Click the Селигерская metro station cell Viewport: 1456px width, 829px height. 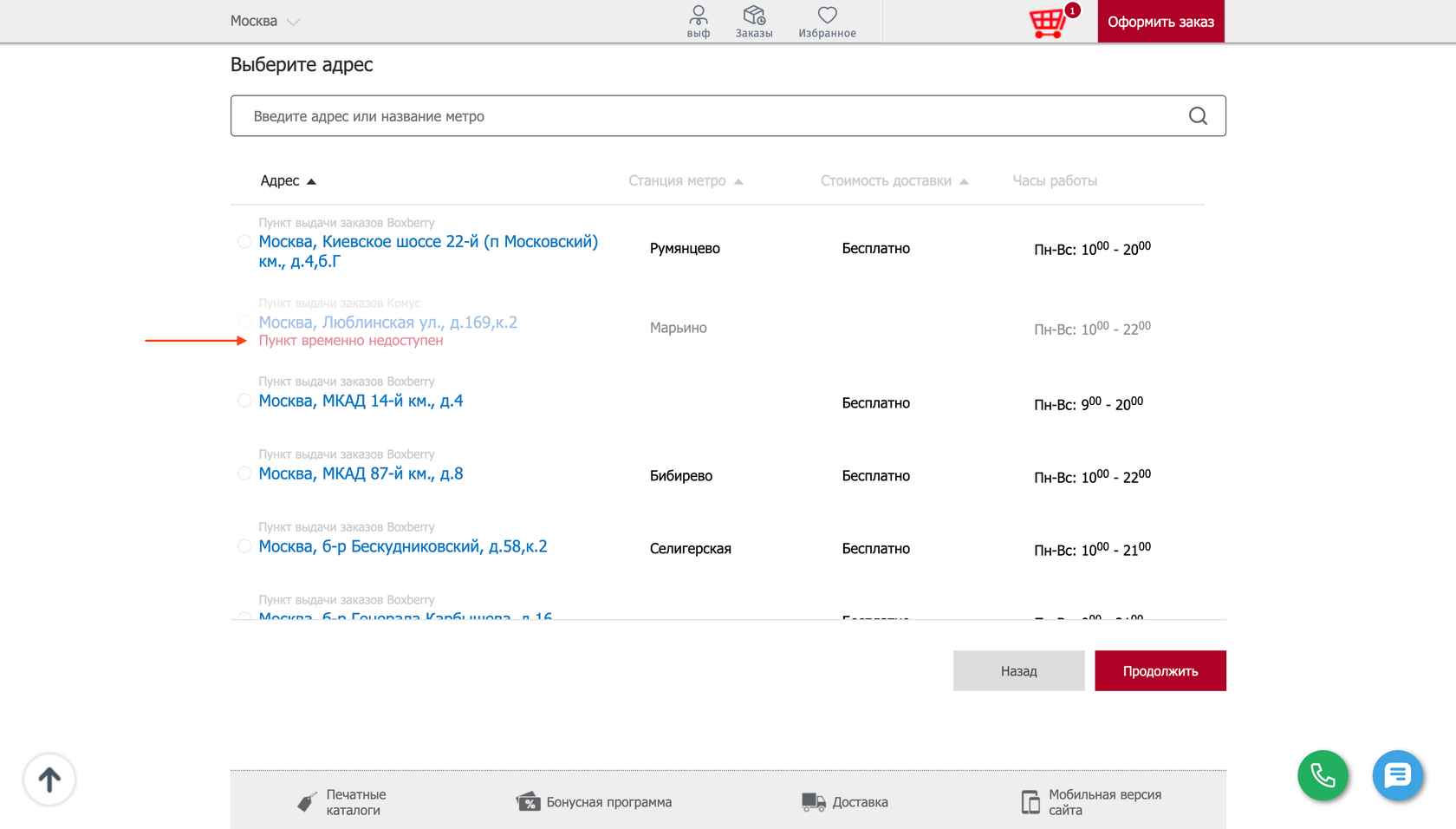pyautogui.click(x=691, y=548)
